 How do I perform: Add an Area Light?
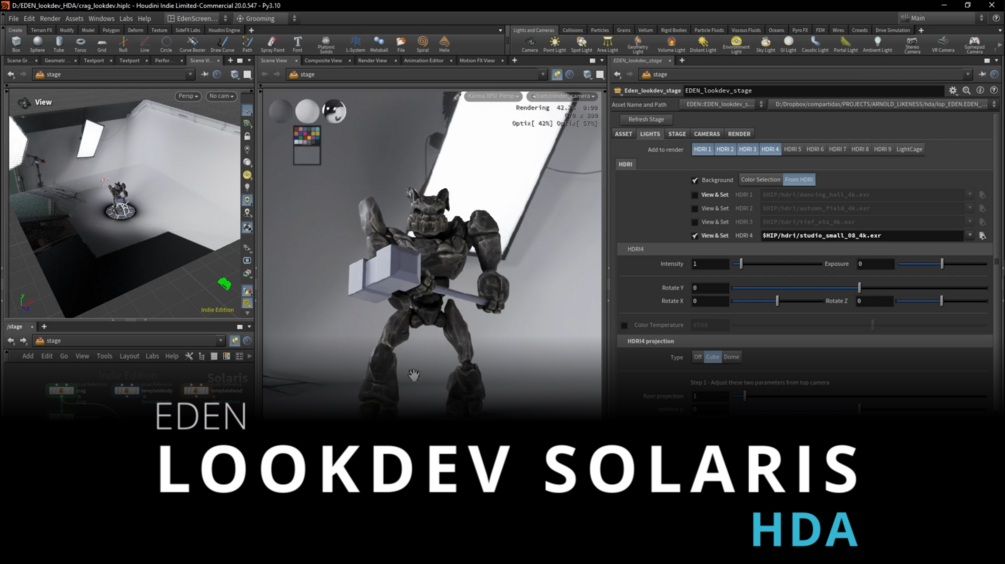click(x=607, y=44)
